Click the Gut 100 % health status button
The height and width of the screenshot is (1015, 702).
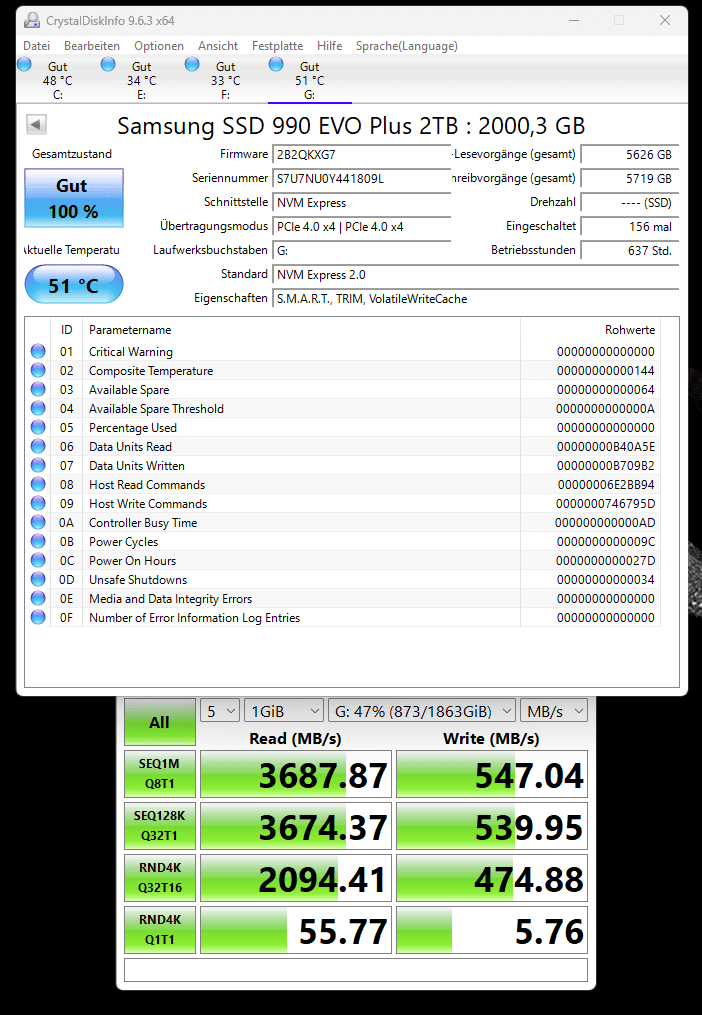click(x=74, y=198)
